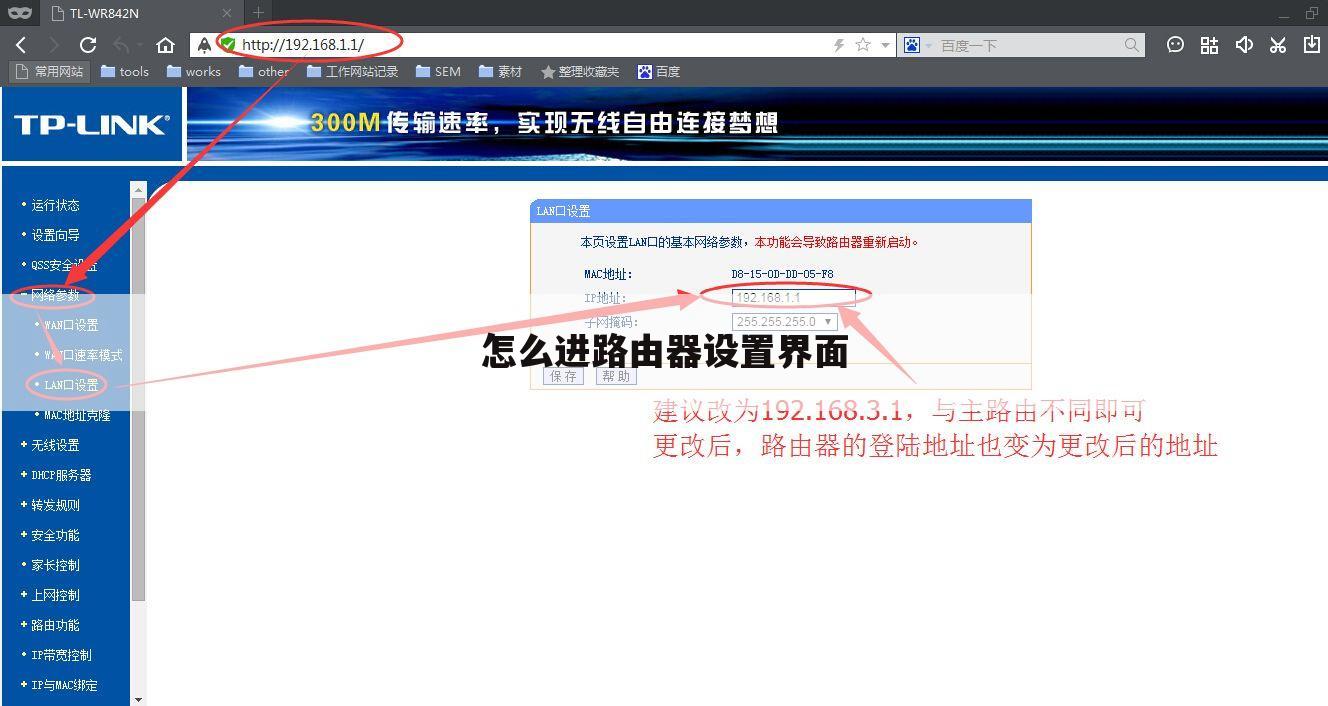Open the Baidu search engine selector
Viewport: 1328px width, 706px height.
pyautogui.click(x=917, y=45)
